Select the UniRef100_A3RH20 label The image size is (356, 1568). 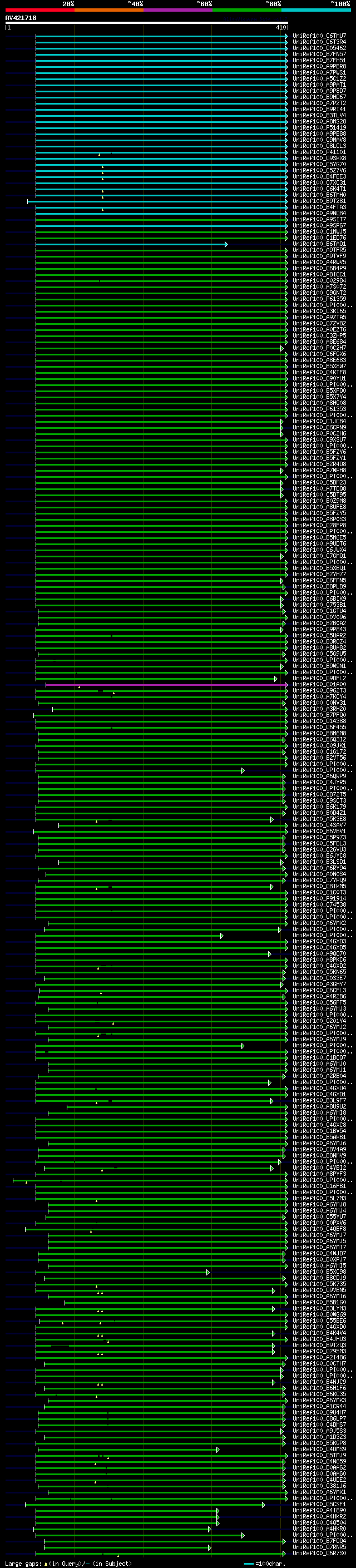pyautogui.click(x=319, y=709)
